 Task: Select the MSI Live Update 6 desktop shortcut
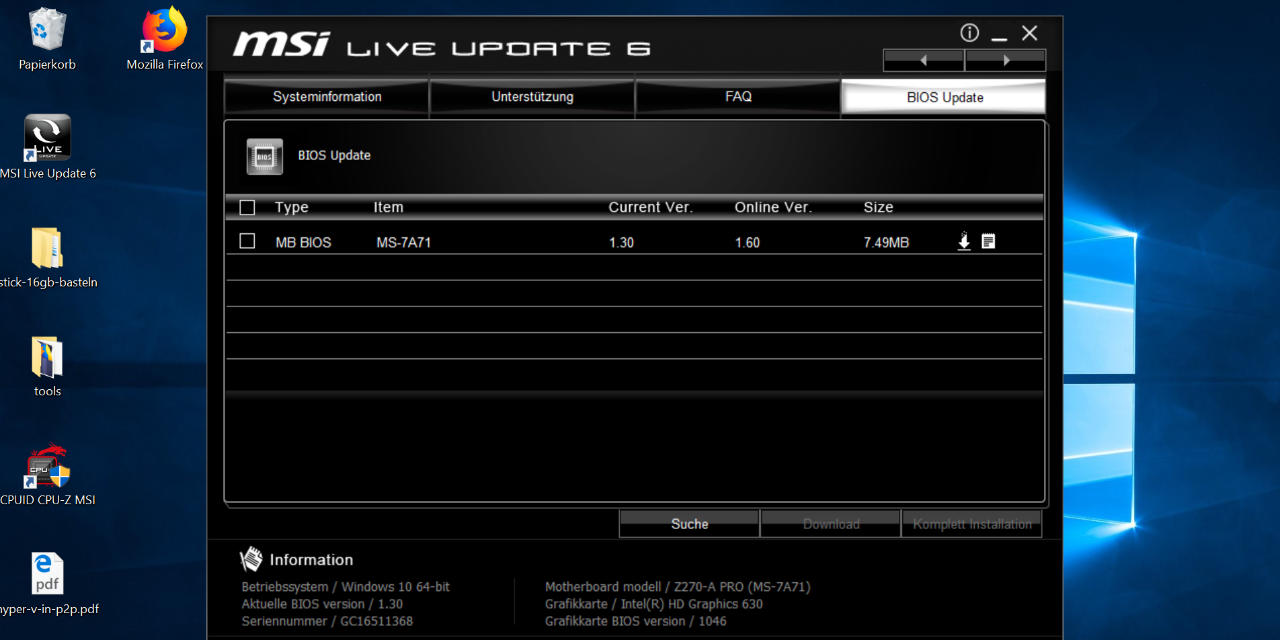click(48, 148)
